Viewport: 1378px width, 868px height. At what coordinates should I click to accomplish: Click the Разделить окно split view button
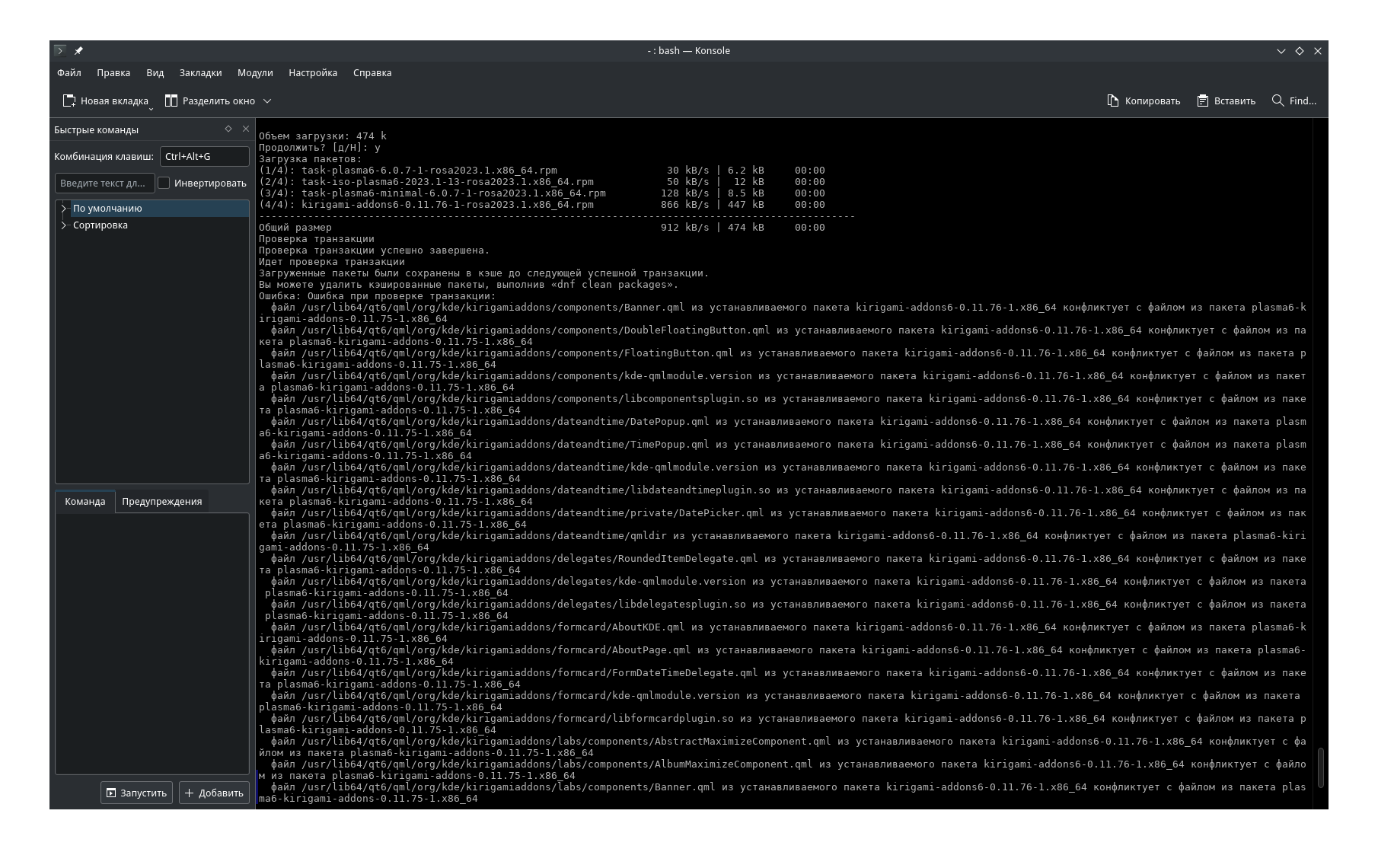point(210,101)
